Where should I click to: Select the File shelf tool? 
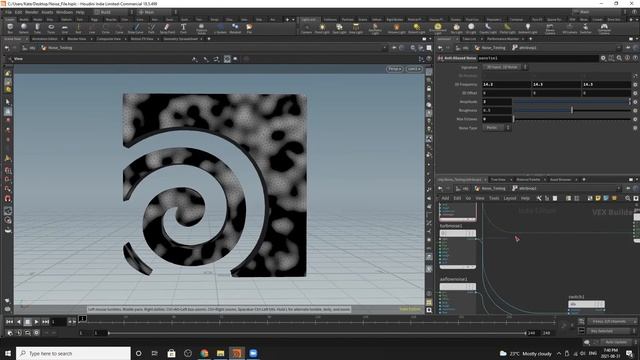point(249,28)
